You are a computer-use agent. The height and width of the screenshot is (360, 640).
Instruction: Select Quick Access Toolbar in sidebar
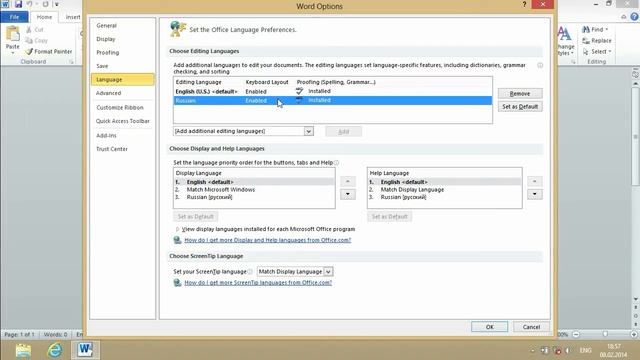[122, 121]
